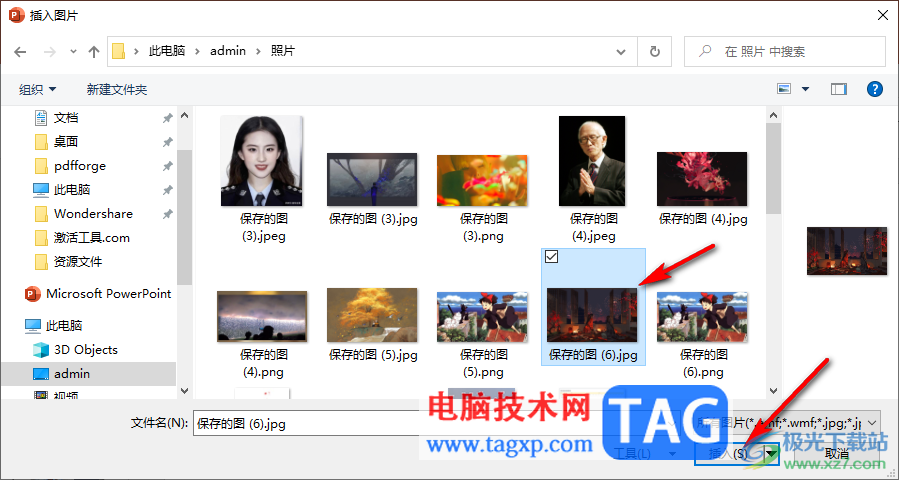Open the 组织 menu
This screenshot has height=480, width=899.
37,89
